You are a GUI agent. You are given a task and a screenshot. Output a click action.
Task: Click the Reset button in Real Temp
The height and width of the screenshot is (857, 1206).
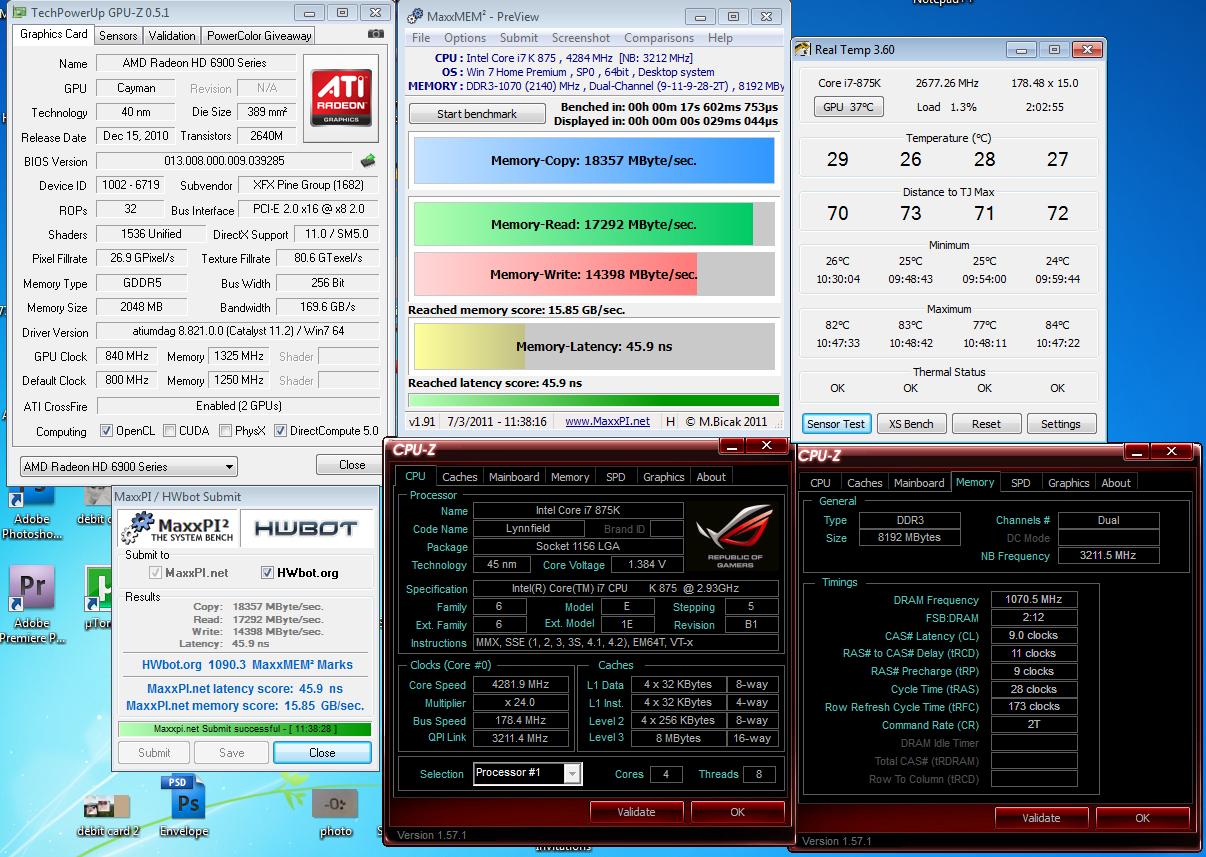986,424
